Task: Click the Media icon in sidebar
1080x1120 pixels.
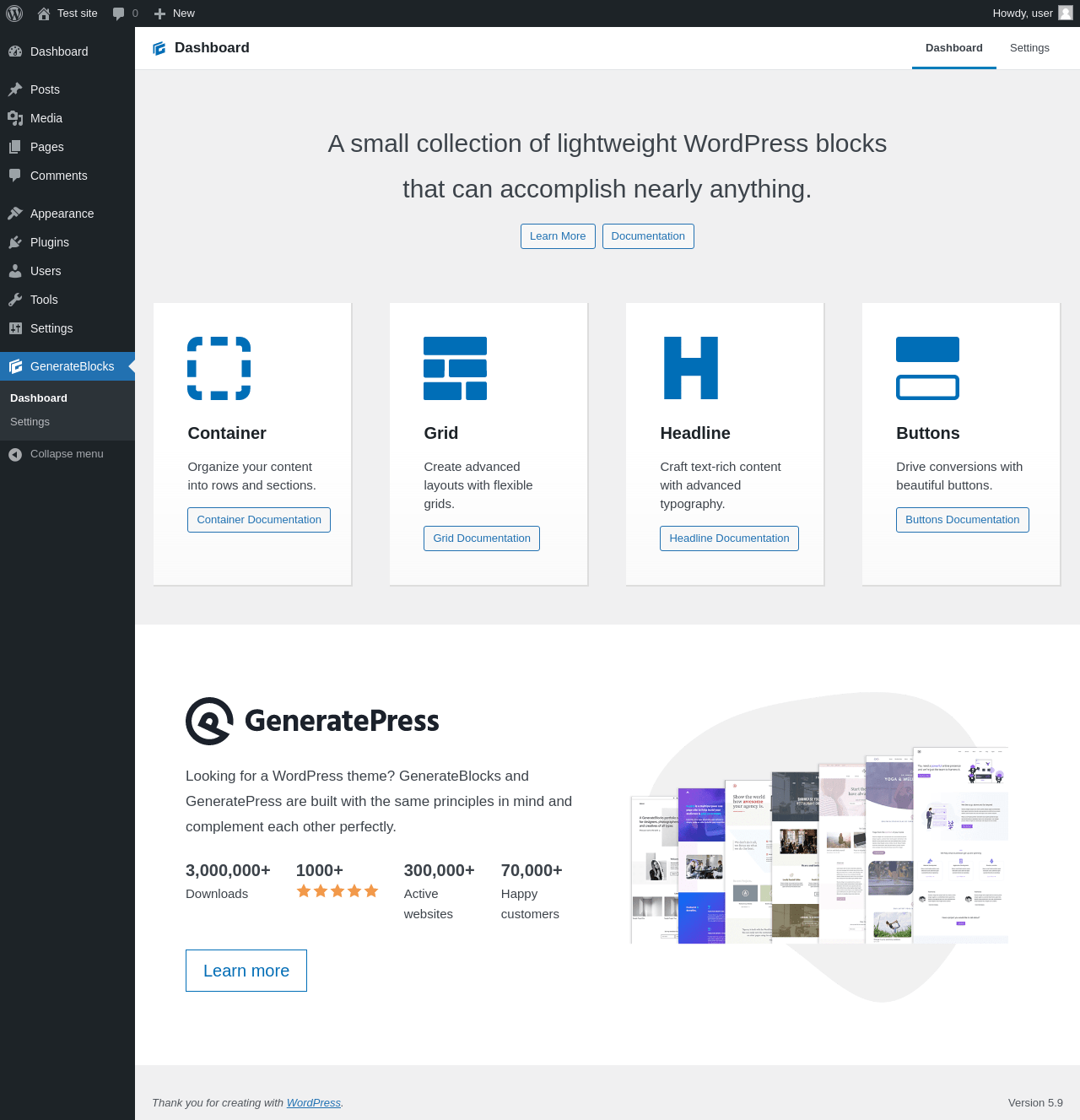Action: click(x=15, y=118)
